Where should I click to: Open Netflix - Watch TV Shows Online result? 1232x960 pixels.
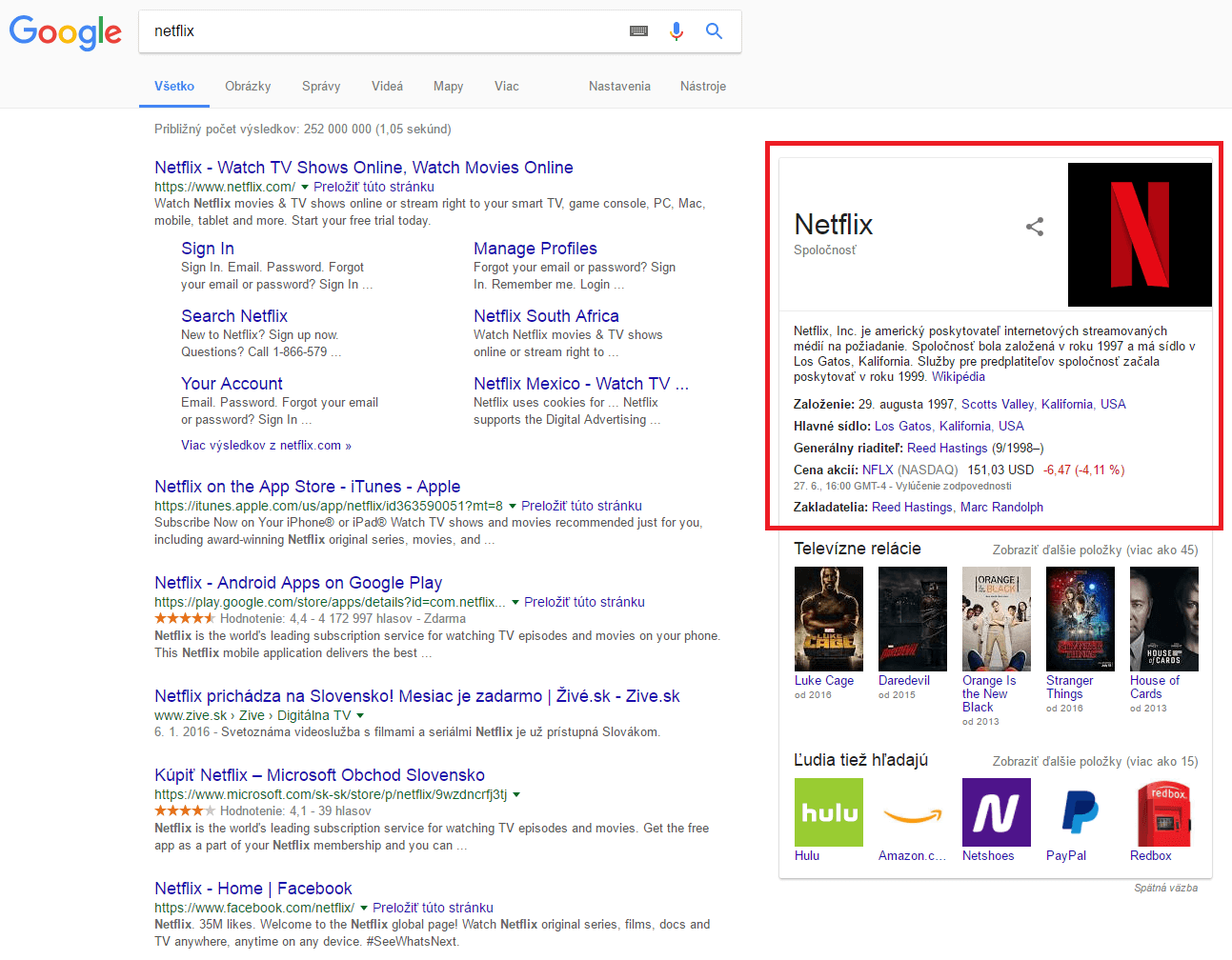pyautogui.click(x=364, y=168)
